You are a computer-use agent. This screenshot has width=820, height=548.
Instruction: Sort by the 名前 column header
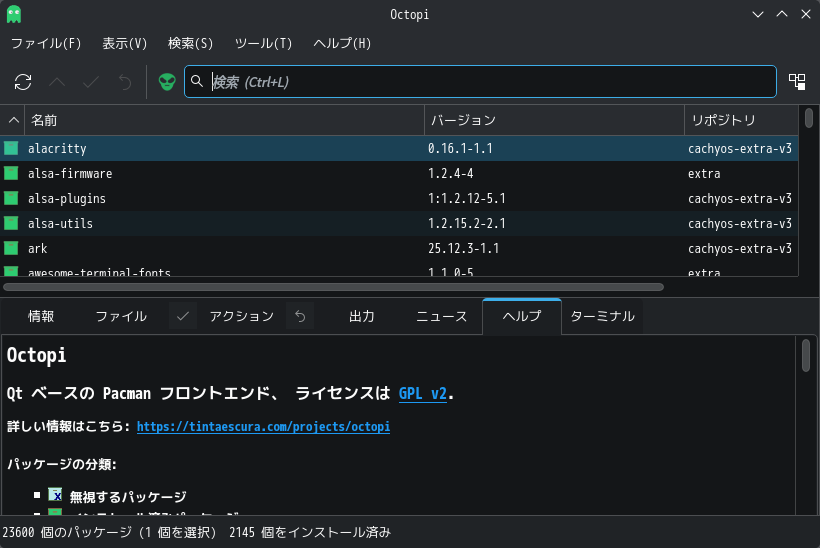(224, 120)
